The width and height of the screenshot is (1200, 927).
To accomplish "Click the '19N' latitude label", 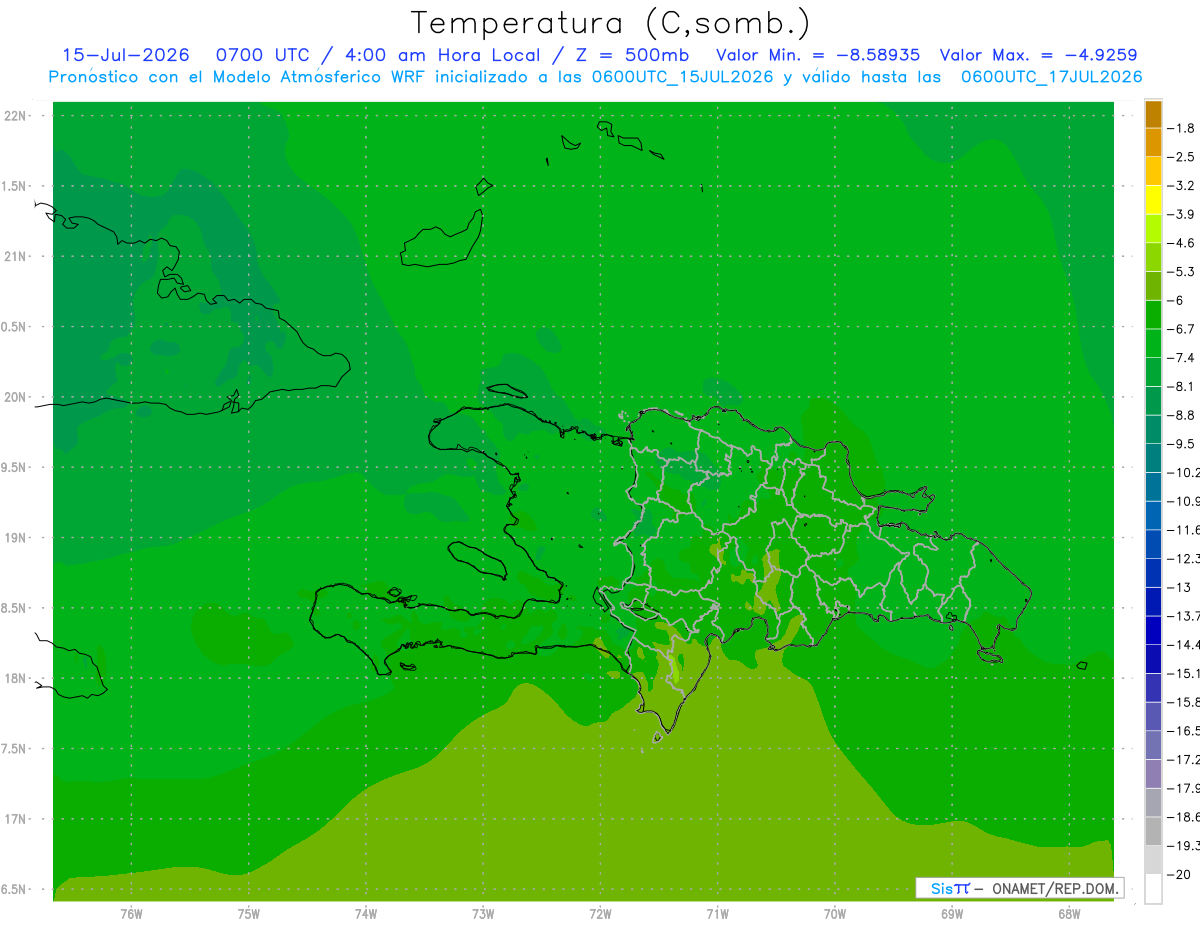I will pyautogui.click(x=15, y=538).
